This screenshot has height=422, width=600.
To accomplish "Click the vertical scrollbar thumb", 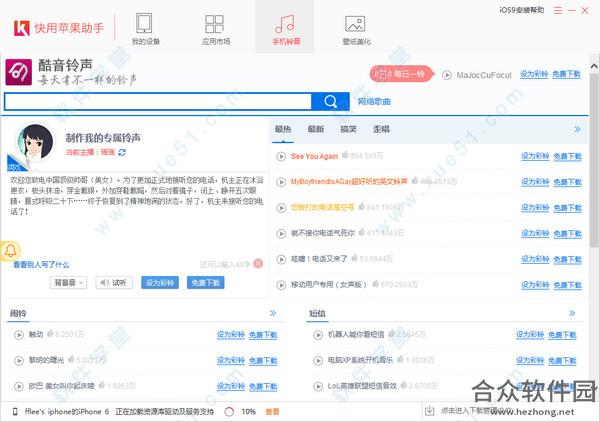I will [594, 161].
